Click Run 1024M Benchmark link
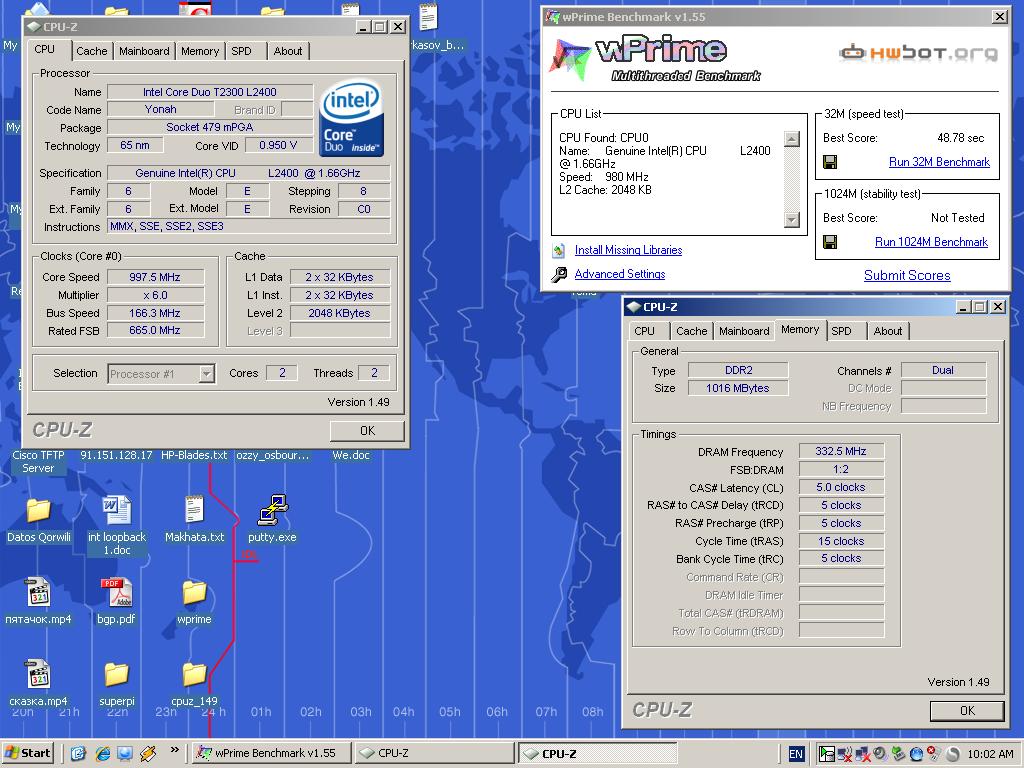 931,242
